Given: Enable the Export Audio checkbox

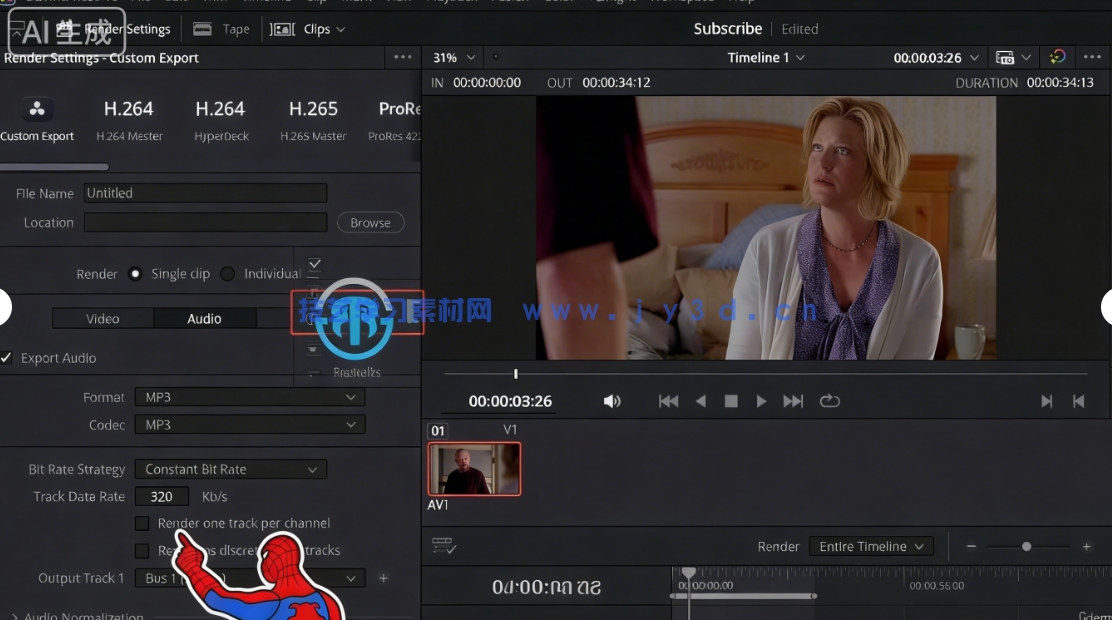Looking at the screenshot, I should click(x=7, y=358).
